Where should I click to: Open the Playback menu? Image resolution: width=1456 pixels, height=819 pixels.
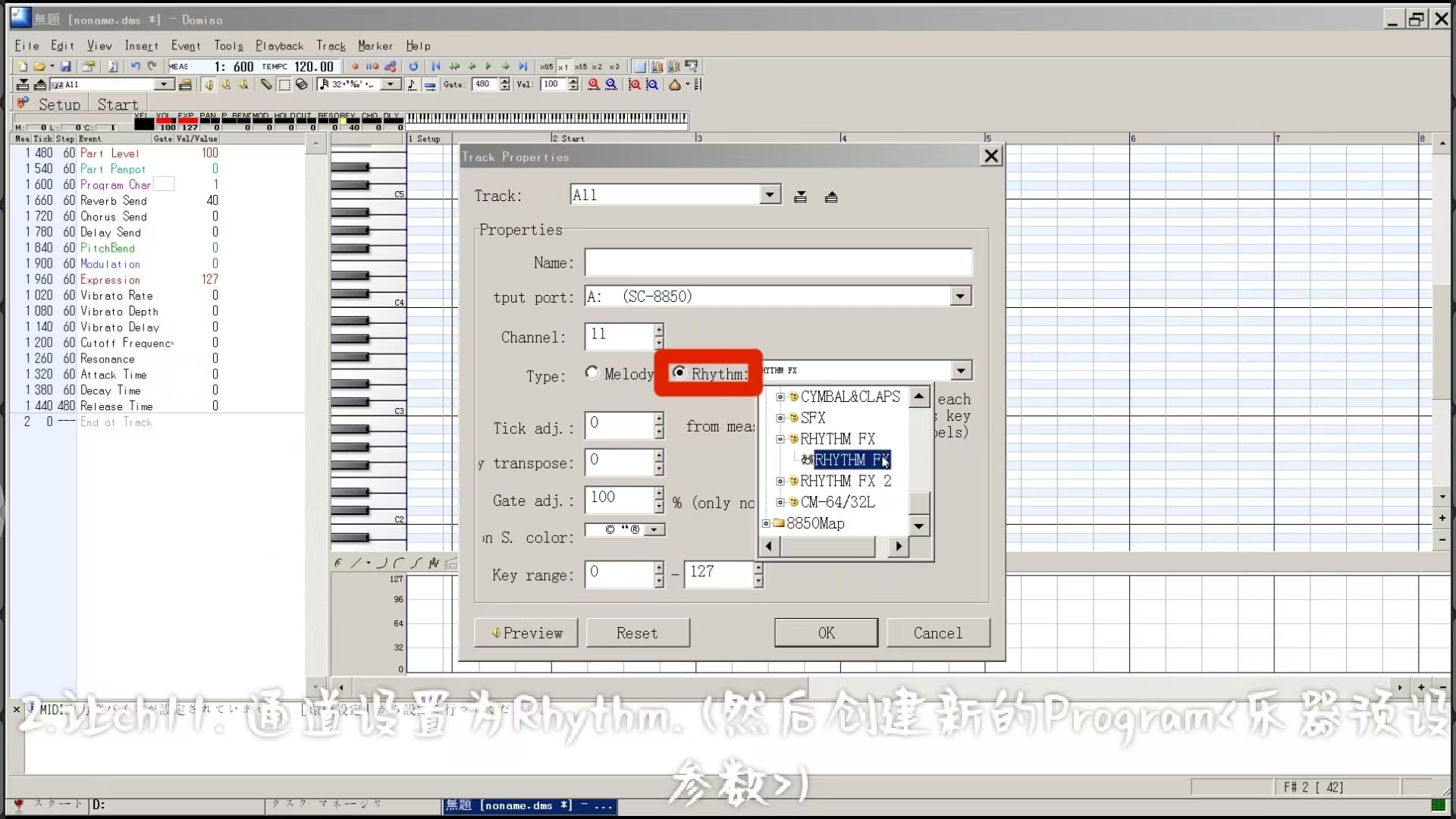279,46
